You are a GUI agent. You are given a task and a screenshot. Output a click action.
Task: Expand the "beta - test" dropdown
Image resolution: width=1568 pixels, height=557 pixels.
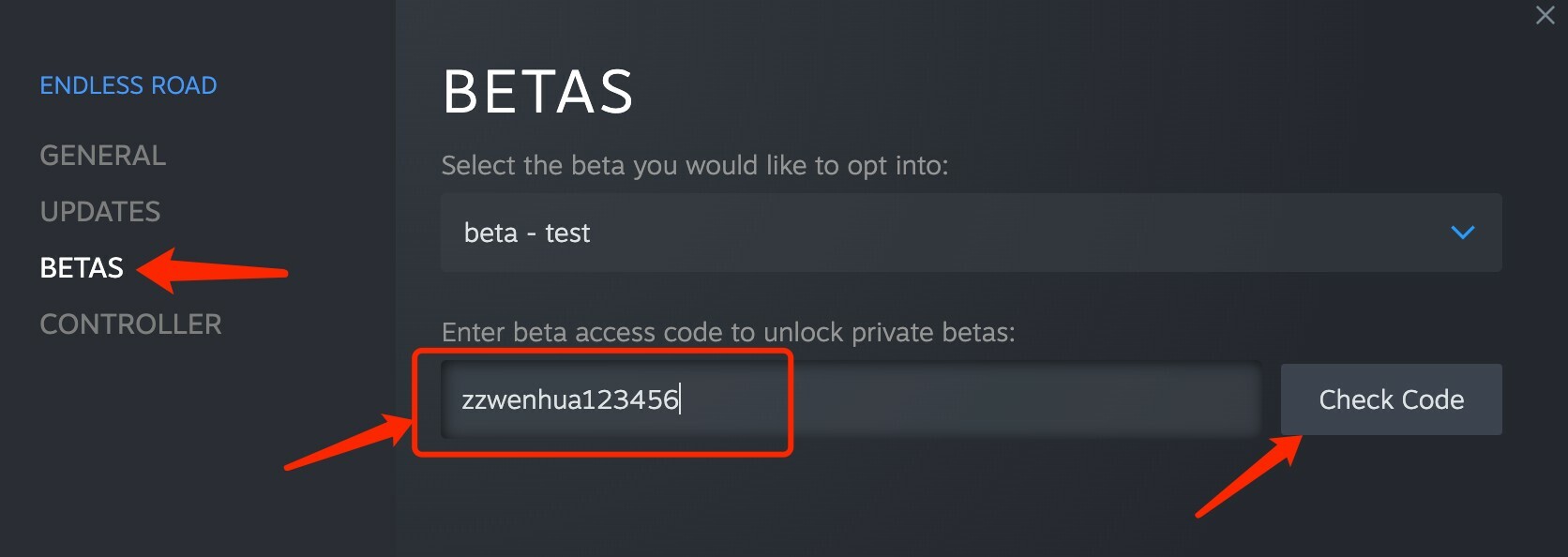pyautogui.click(x=971, y=233)
